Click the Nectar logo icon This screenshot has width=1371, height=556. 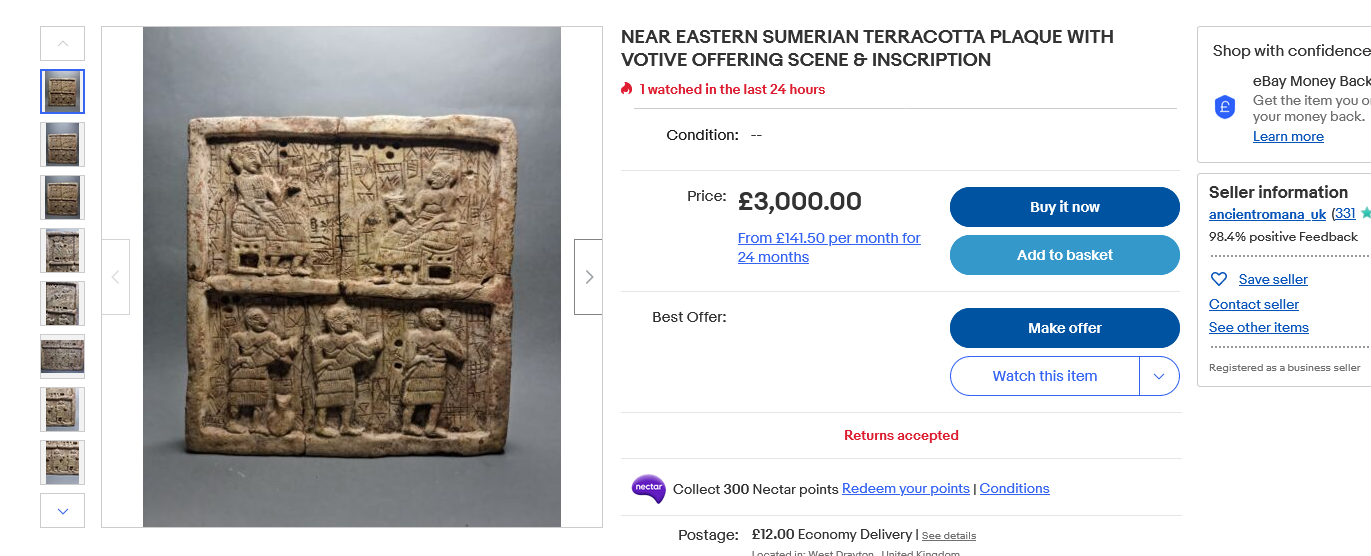tap(648, 489)
